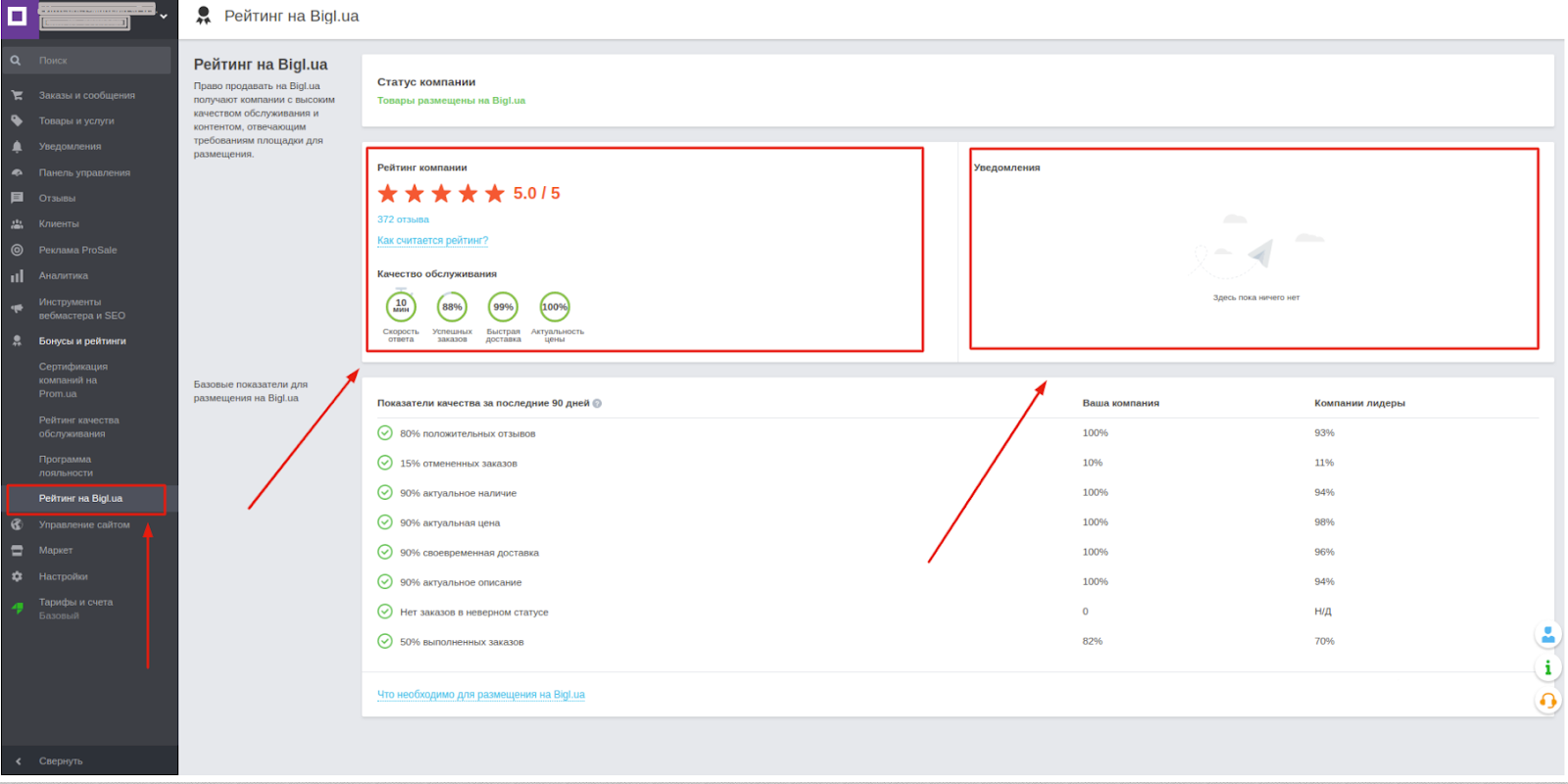Click the shopping cart icon for Заказы и сообщения
This screenshot has width=1568, height=784.
(x=17, y=95)
